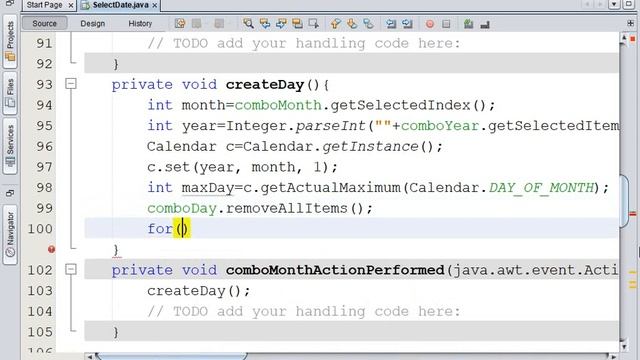640x360 pixels.
Task: Click TODO comment on line 91
Action: point(303,43)
